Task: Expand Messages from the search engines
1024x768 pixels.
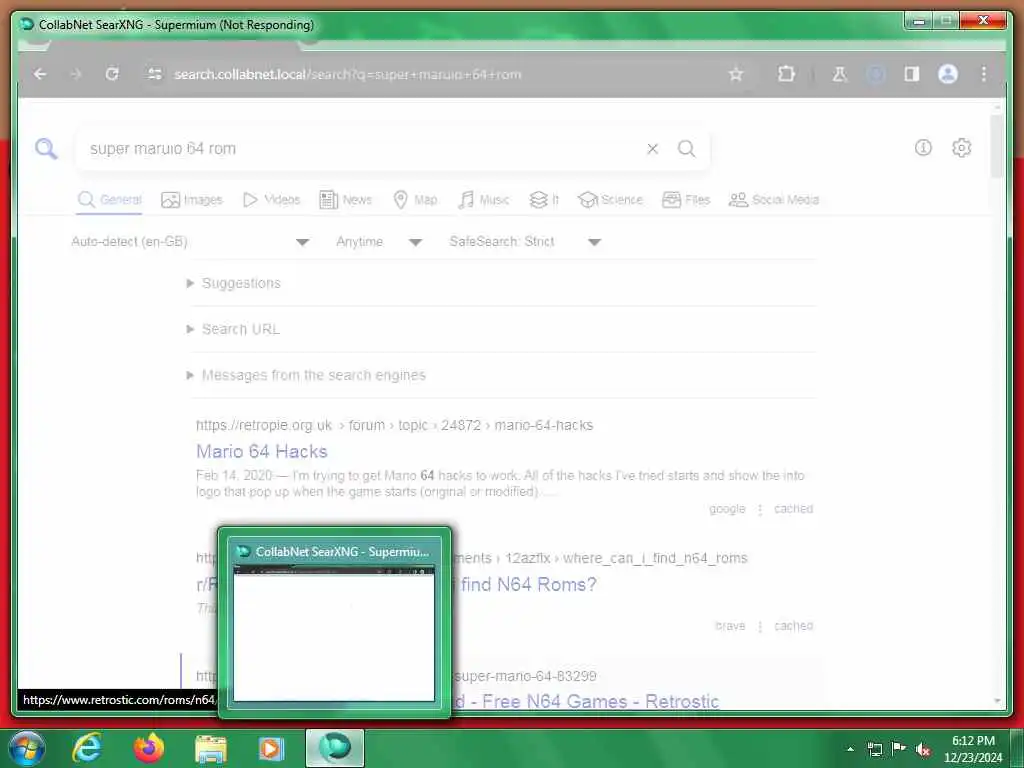Action: pyautogui.click(x=306, y=376)
